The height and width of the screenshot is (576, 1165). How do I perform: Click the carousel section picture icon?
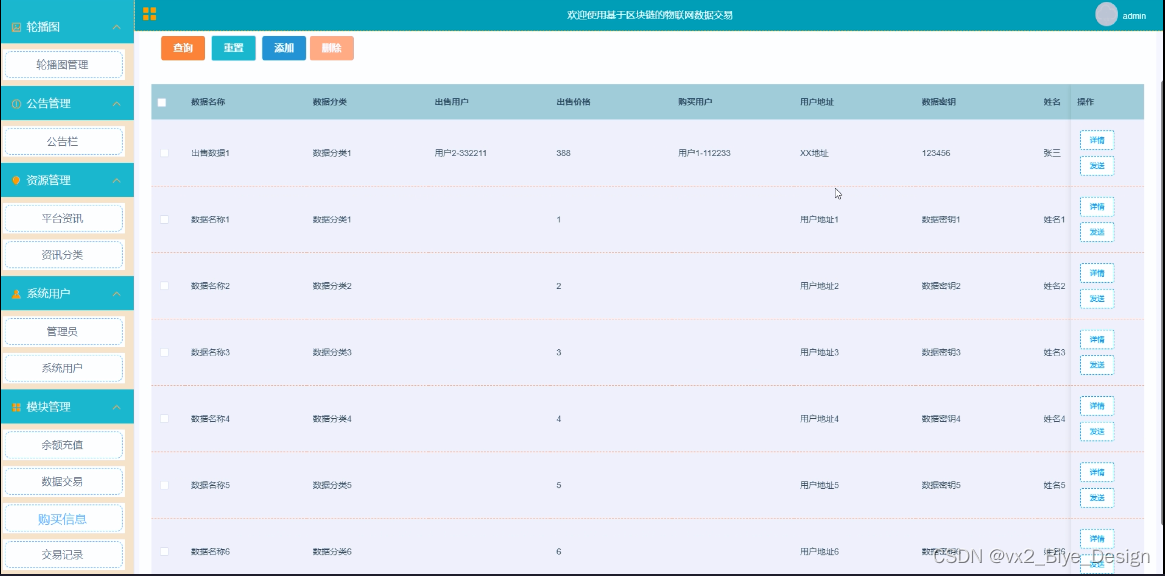[16, 27]
